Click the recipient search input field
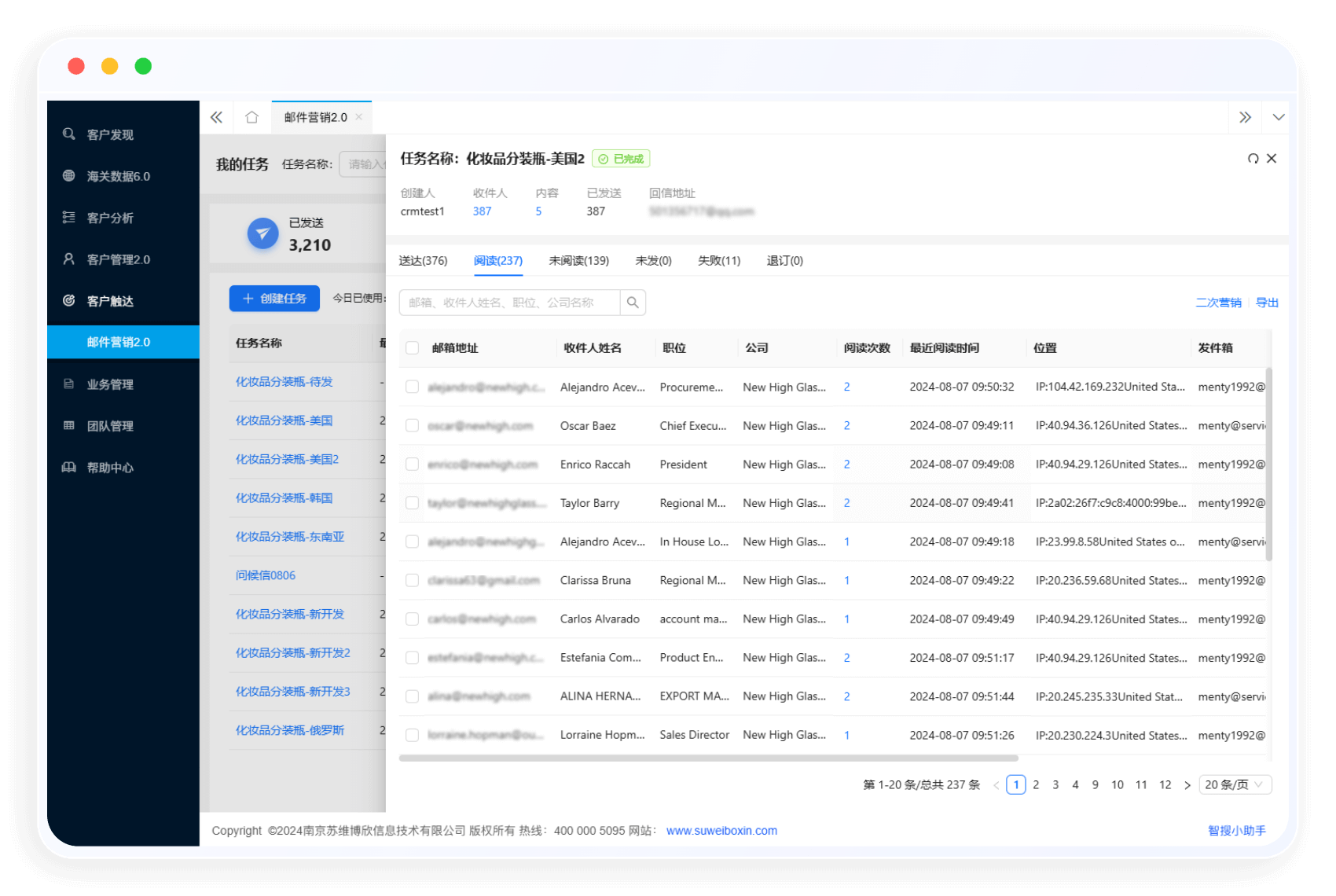Screen dimensions: 1336x896 [x=511, y=303]
